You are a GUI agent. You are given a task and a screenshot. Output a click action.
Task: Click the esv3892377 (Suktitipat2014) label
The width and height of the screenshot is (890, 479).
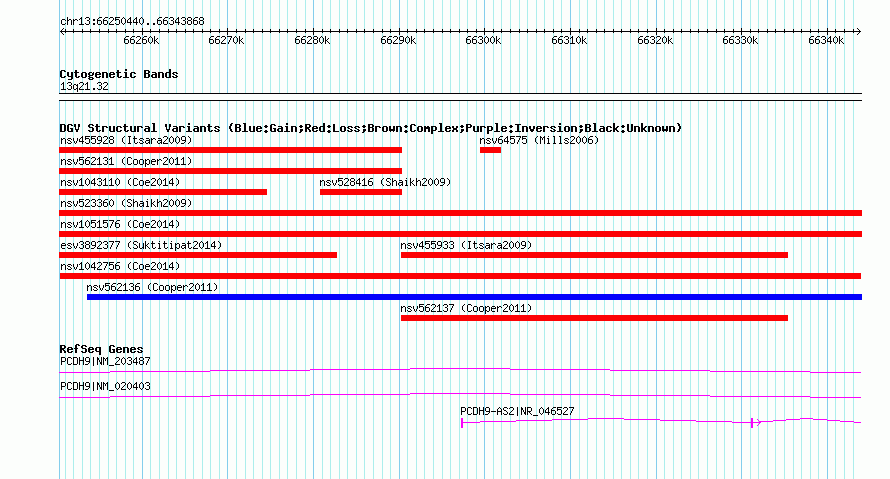[141, 245]
